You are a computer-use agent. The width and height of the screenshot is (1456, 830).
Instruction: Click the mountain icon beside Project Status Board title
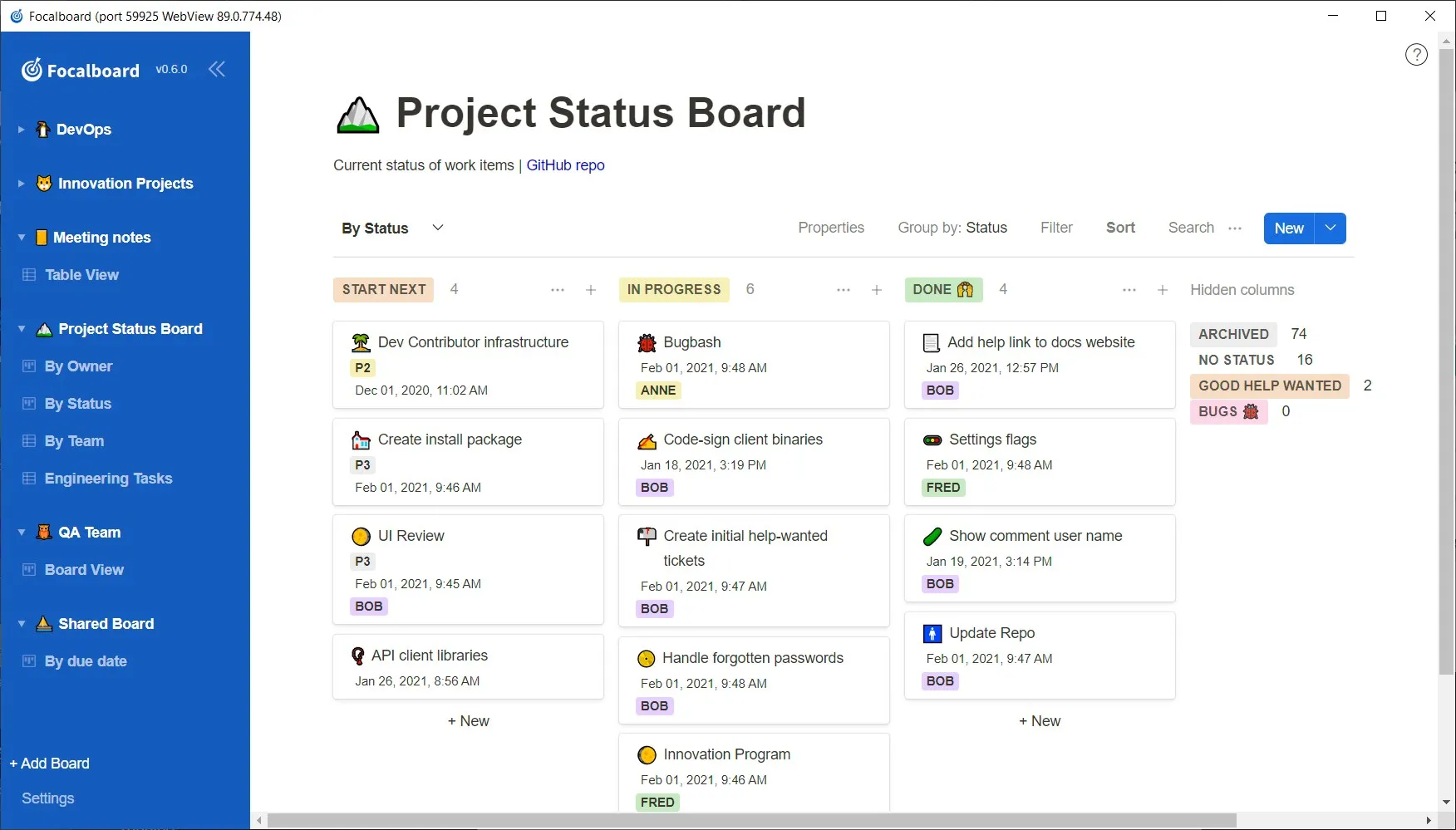[x=357, y=114]
